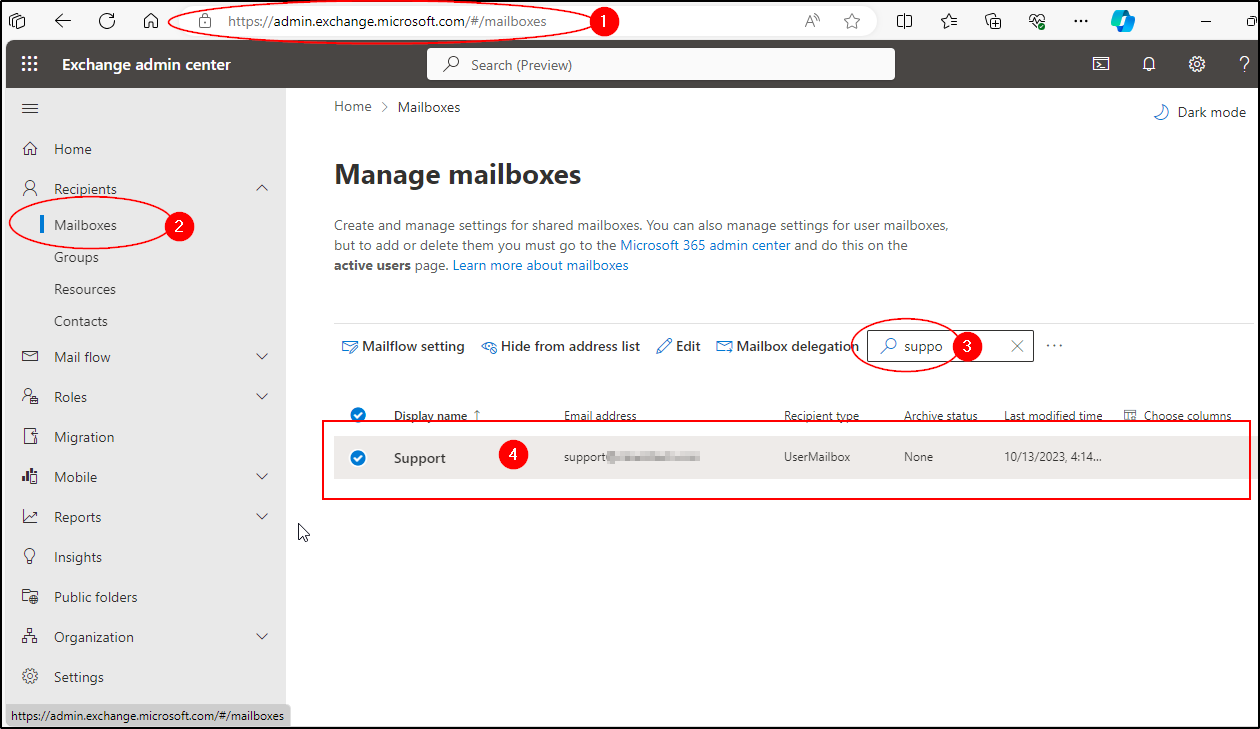Open Home in the left navigation

coord(72,149)
